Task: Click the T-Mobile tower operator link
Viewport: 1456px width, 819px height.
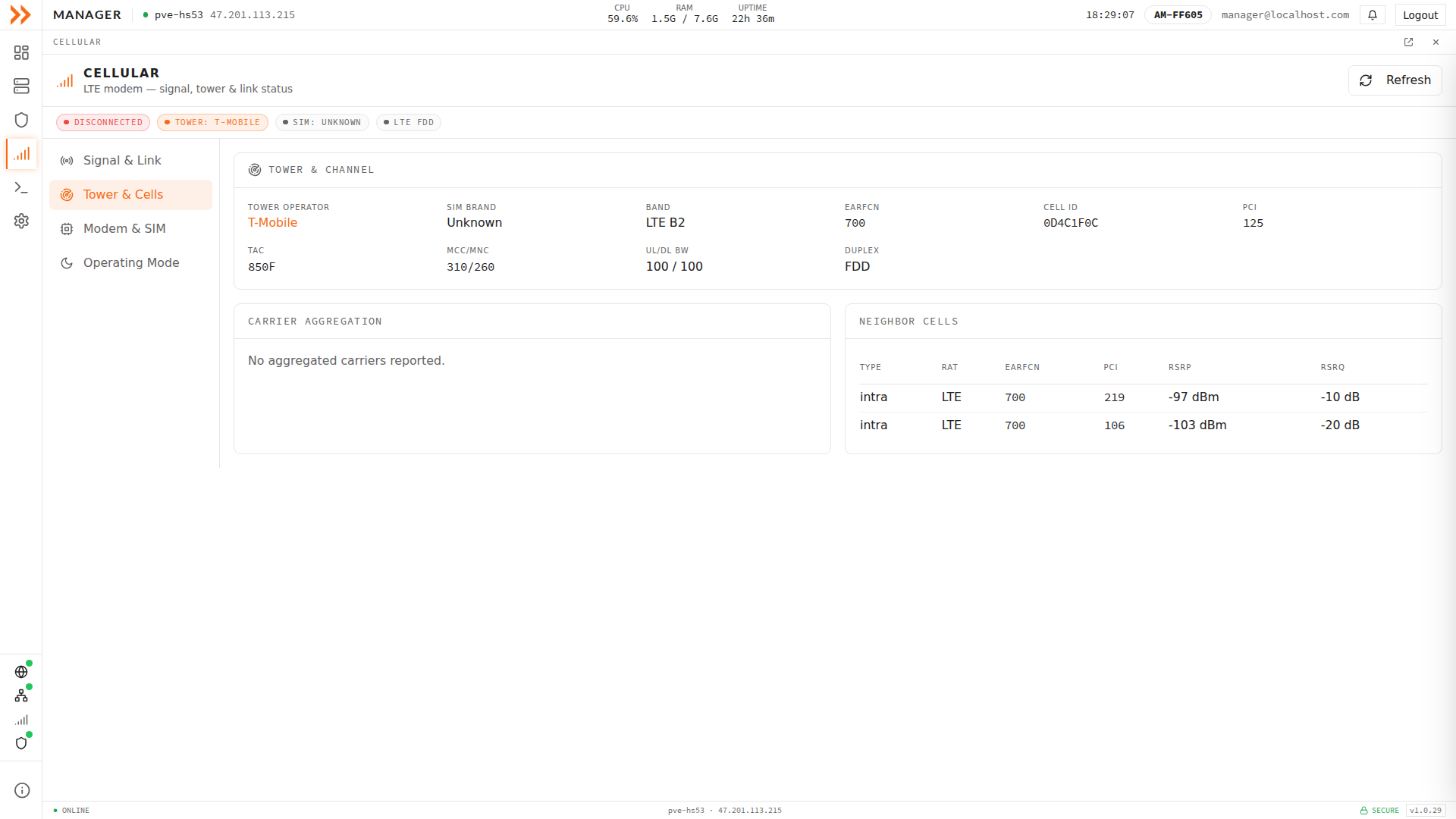Action: pos(272,223)
